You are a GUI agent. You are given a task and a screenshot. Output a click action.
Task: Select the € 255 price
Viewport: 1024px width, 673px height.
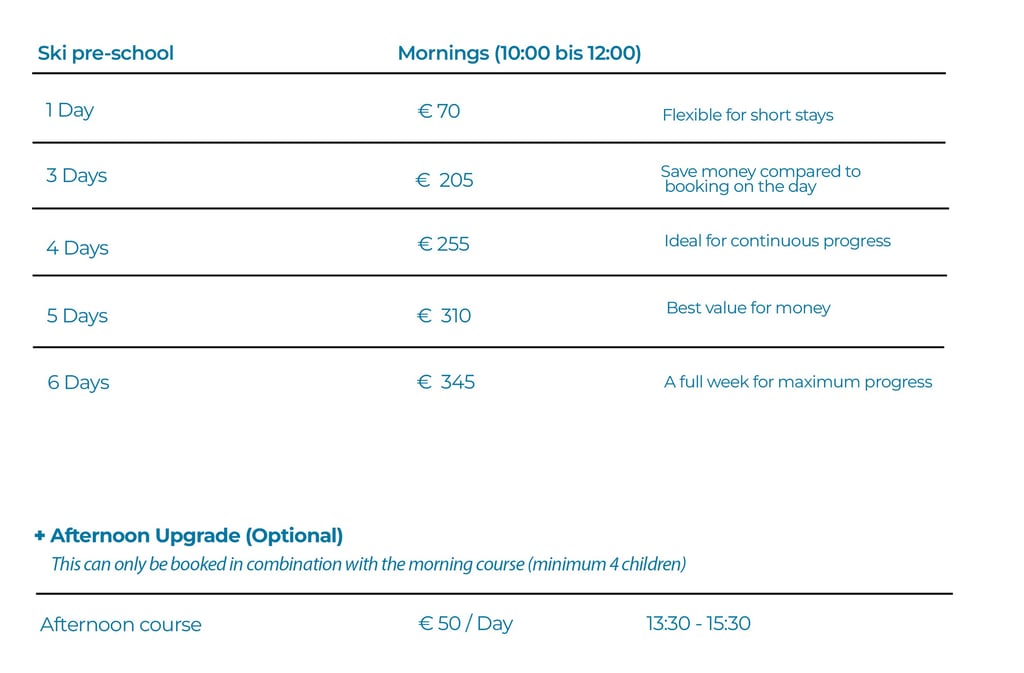[443, 244]
